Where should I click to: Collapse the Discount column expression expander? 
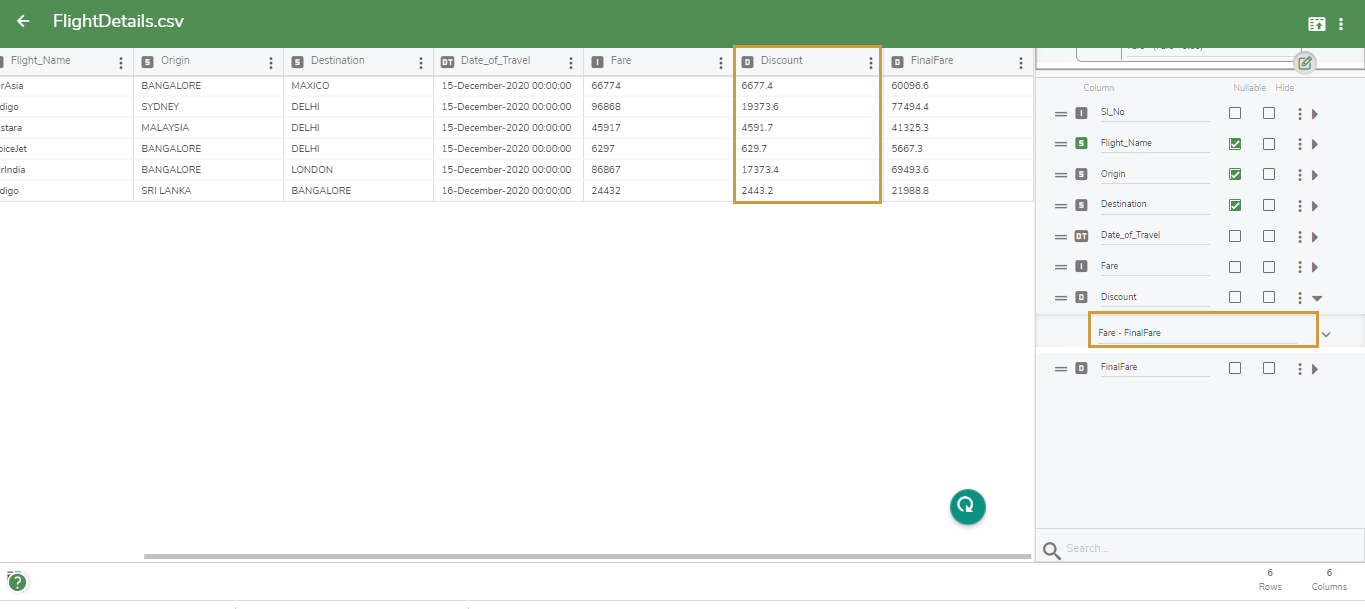point(1318,297)
